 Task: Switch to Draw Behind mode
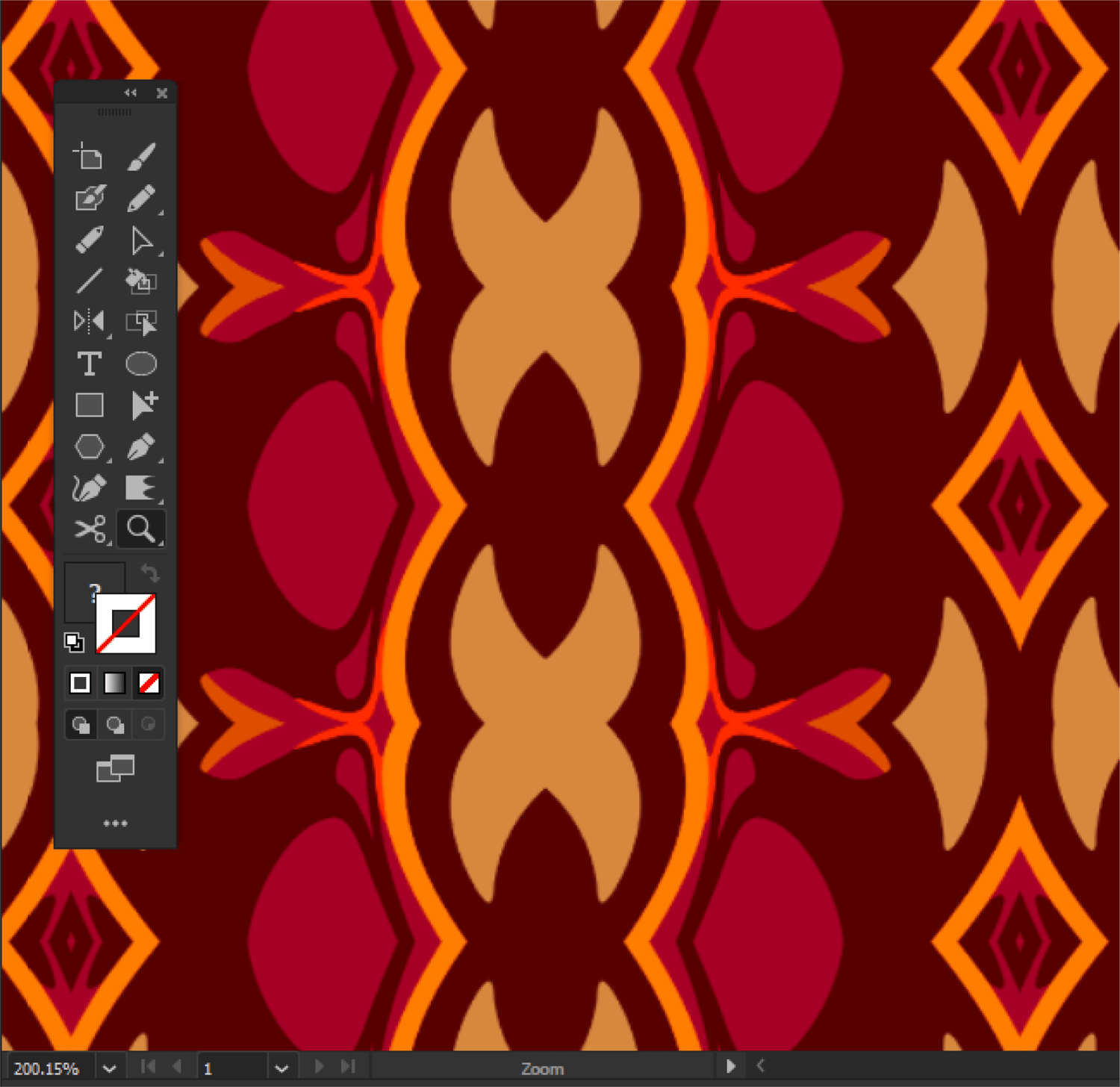115,724
